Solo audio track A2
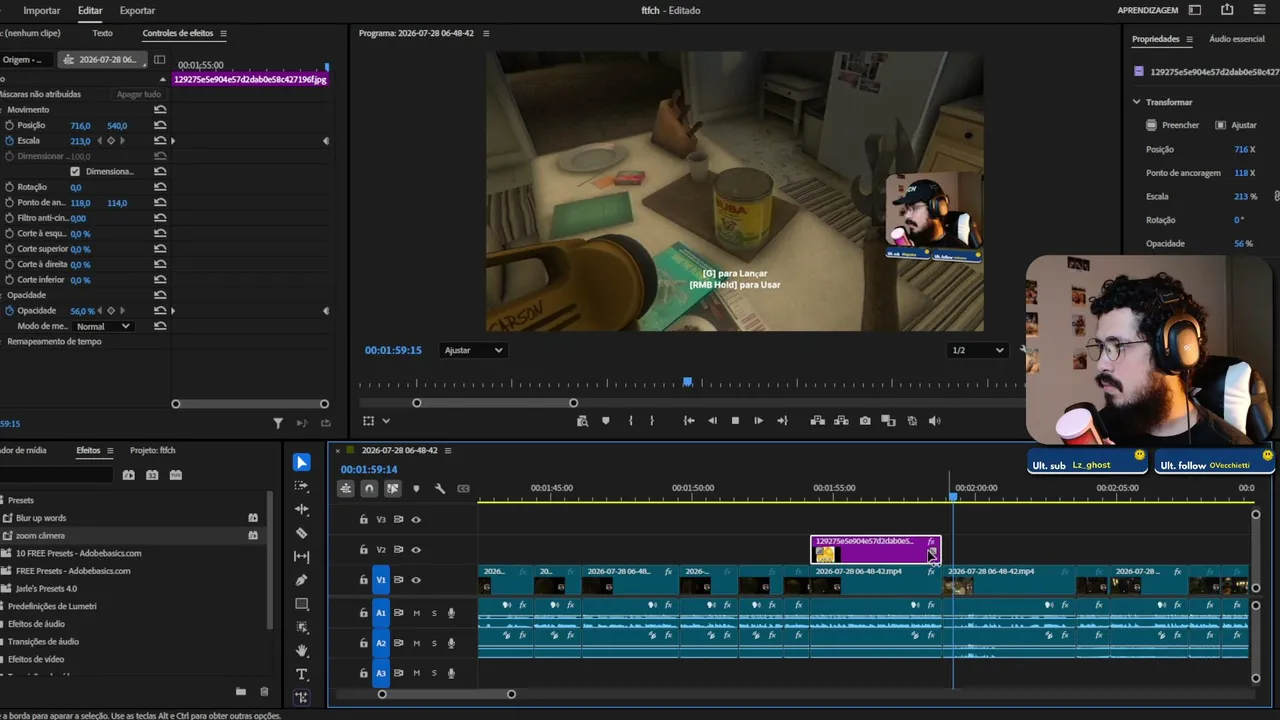1280x720 pixels. click(x=434, y=643)
